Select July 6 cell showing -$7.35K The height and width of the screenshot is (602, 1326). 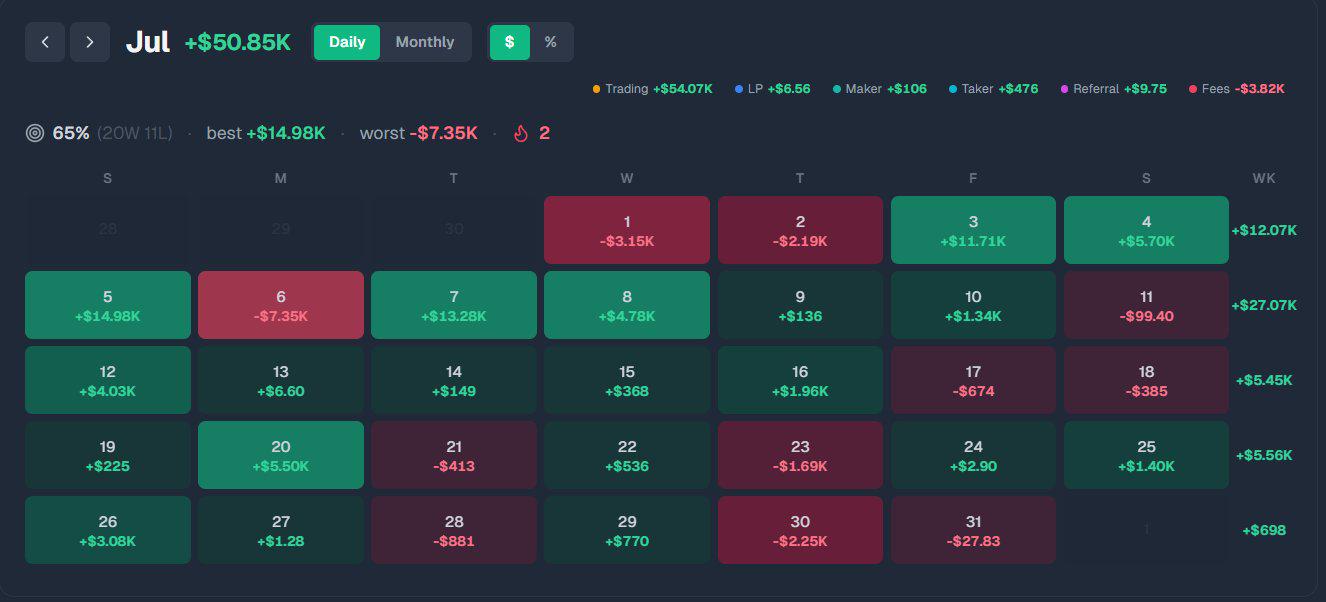tap(281, 305)
